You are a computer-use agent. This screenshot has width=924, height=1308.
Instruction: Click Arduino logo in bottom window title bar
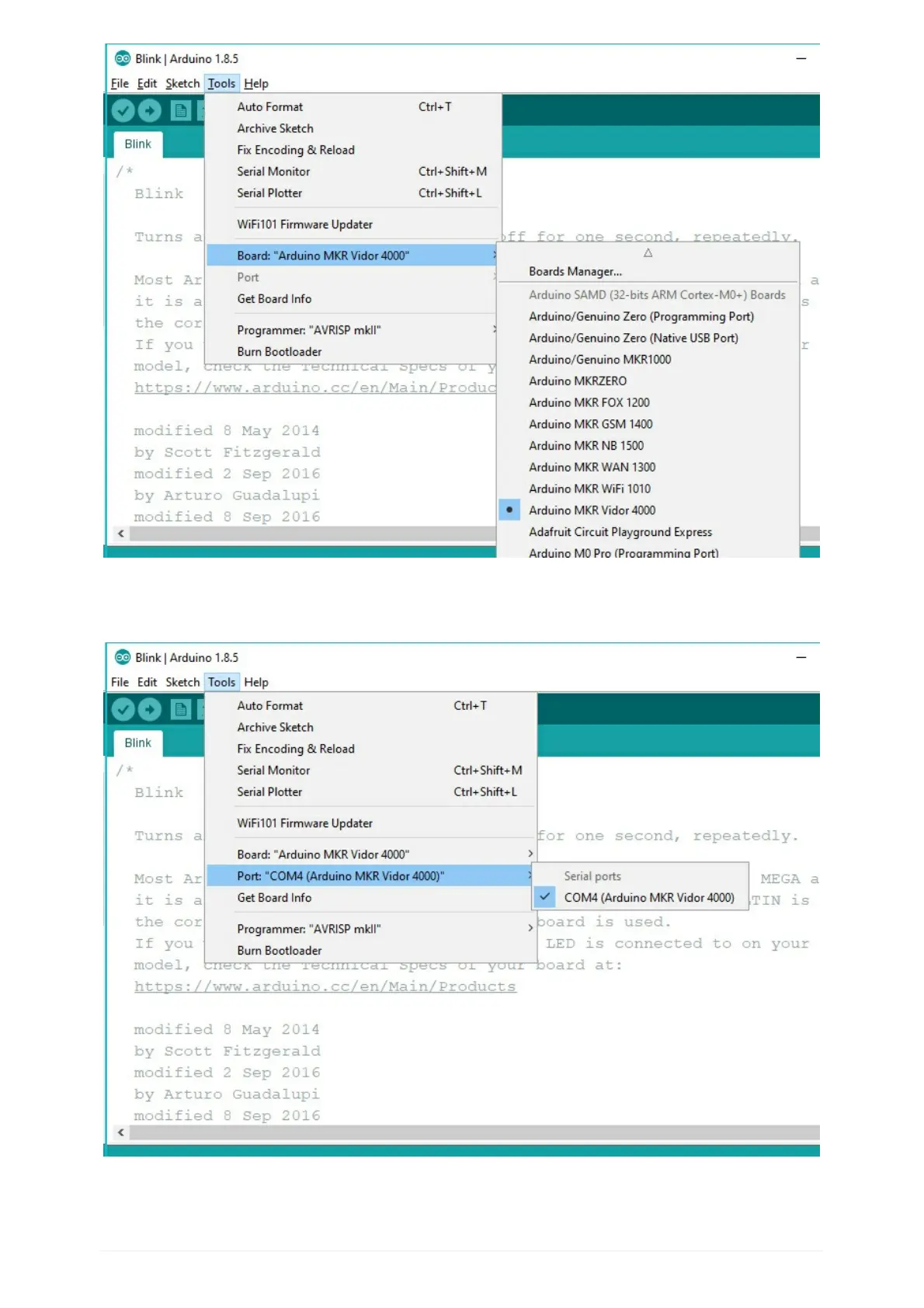click(122, 657)
